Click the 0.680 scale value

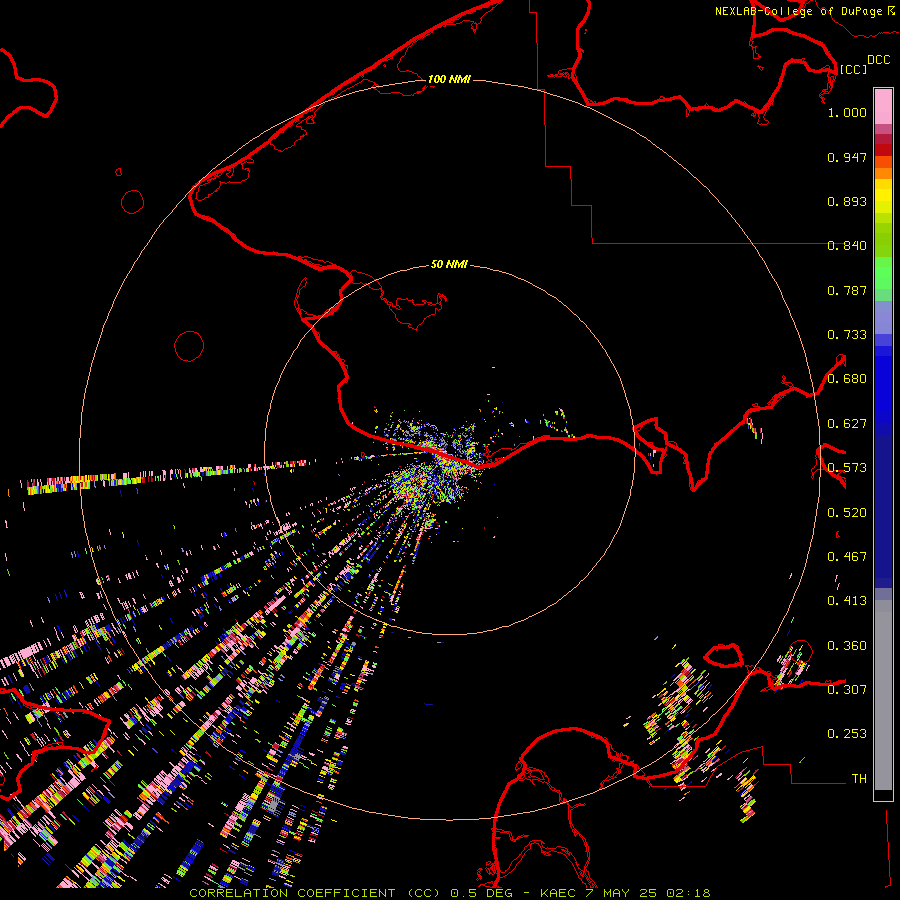pyautogui.click(x=847, y=379)
